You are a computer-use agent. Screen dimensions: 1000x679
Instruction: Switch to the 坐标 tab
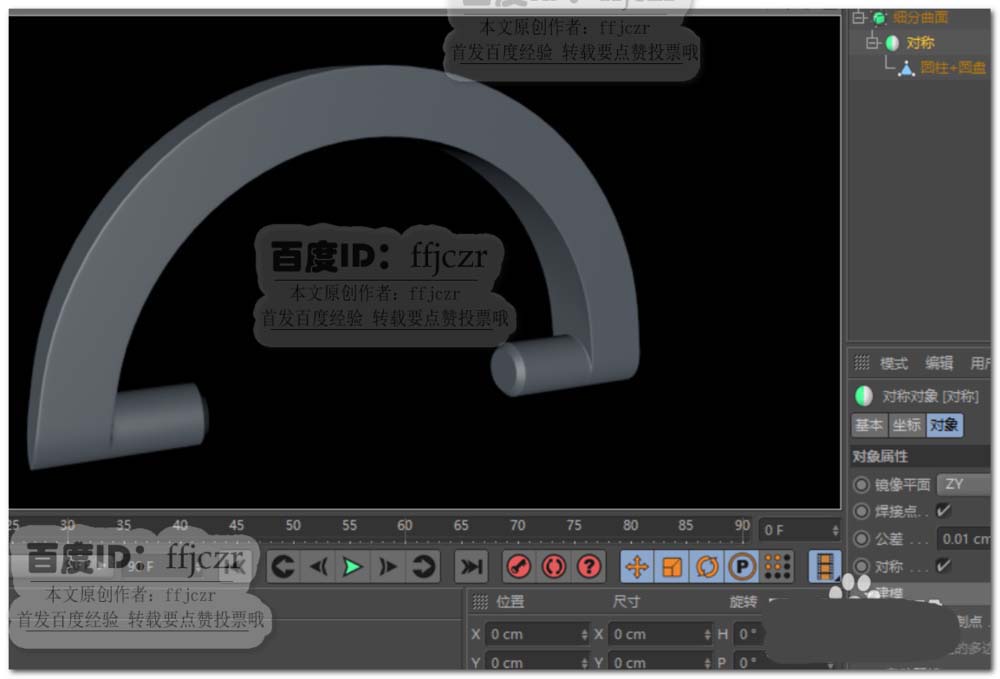906,425
